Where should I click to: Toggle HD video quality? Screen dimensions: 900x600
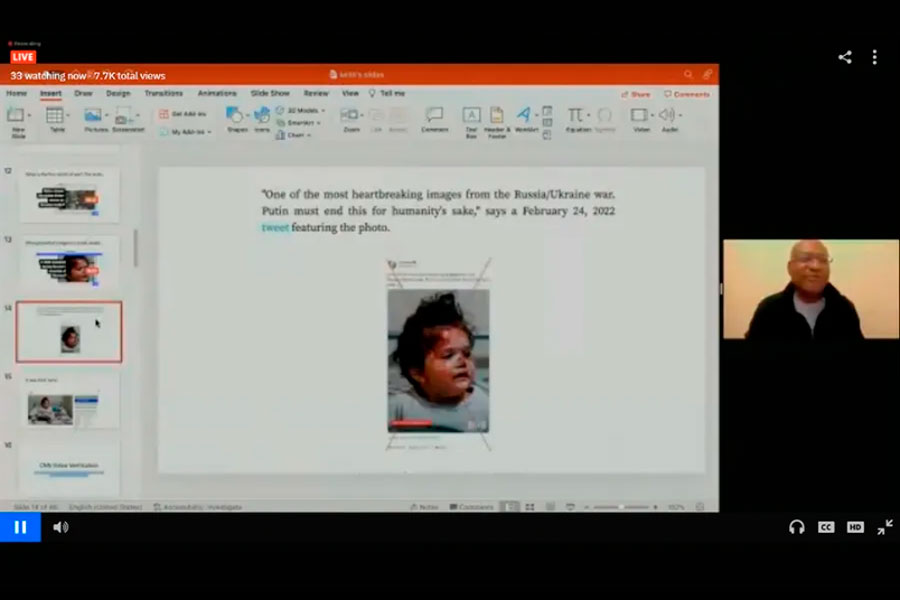coord(855,527)
